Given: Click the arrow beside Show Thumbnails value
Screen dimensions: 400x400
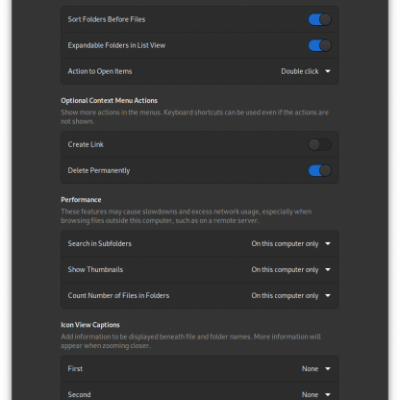Looking at the screenshot, I should tap(328, 270).
